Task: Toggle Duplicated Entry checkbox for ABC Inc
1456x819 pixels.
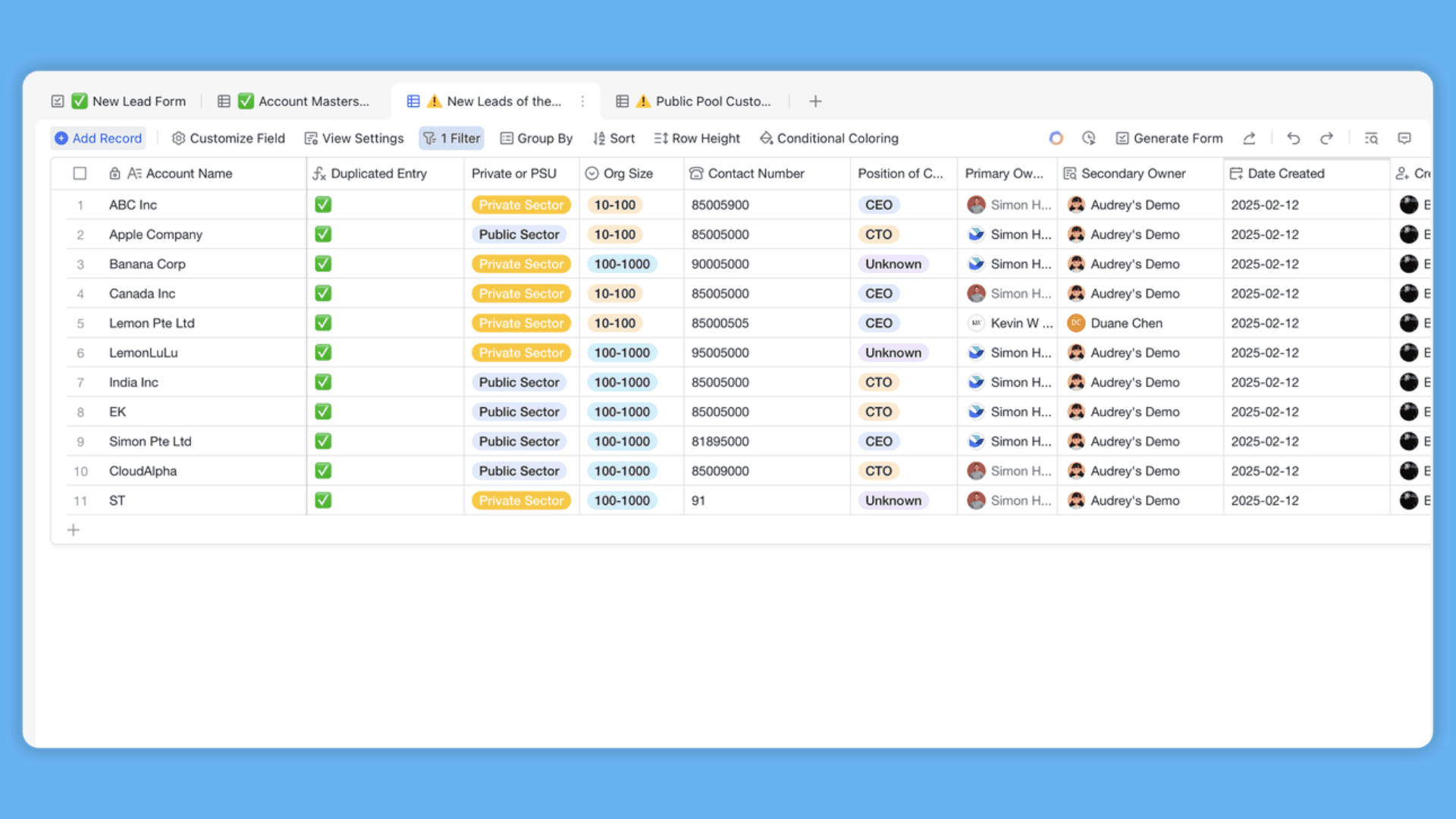Action: (x=323, y=205)
